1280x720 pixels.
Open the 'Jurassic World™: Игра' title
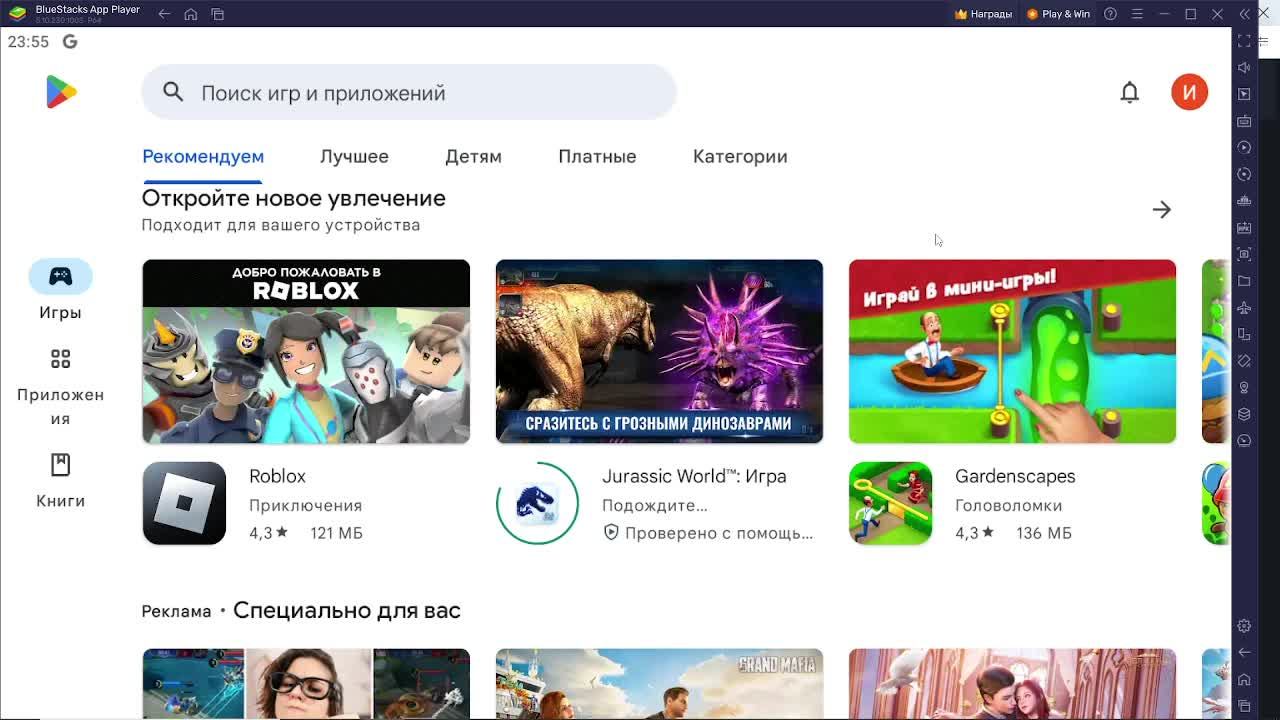(x=694, y=476)
